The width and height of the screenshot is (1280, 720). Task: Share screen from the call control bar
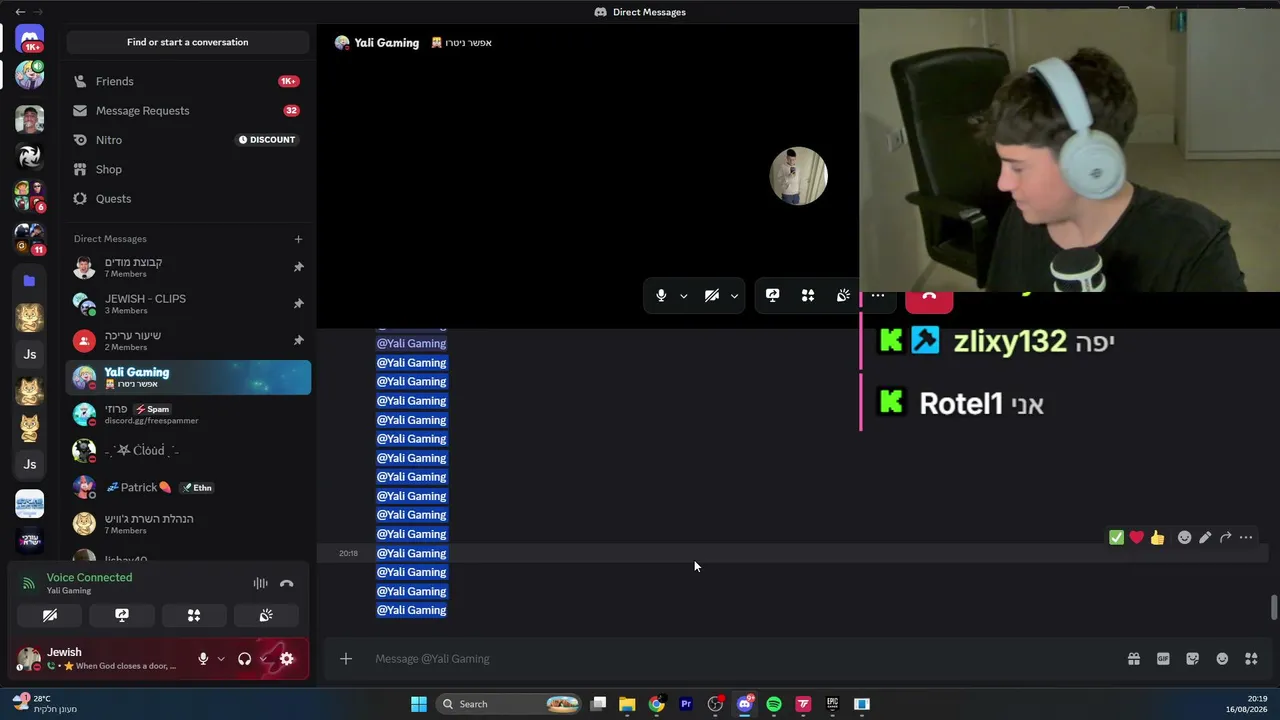(x=772, y=296)
